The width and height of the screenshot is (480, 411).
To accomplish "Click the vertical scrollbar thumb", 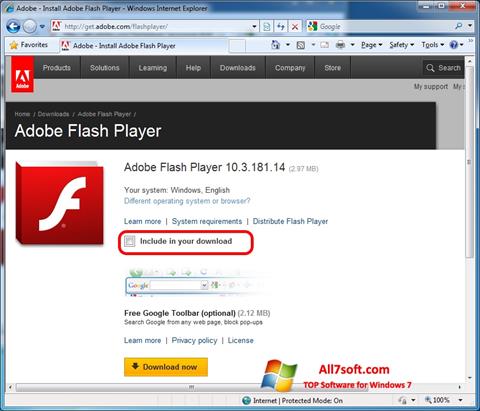I will pos(469,162).
